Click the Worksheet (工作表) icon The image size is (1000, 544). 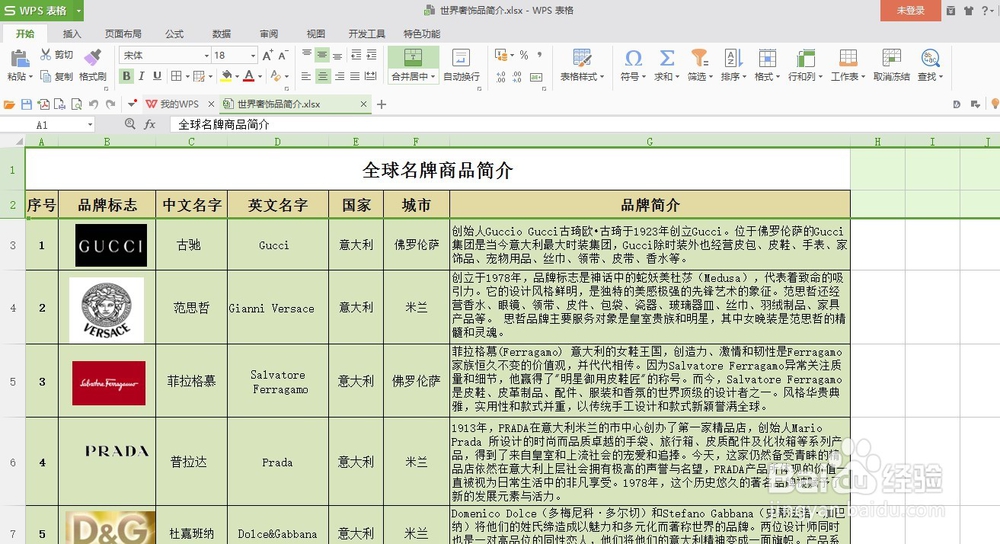848,58
